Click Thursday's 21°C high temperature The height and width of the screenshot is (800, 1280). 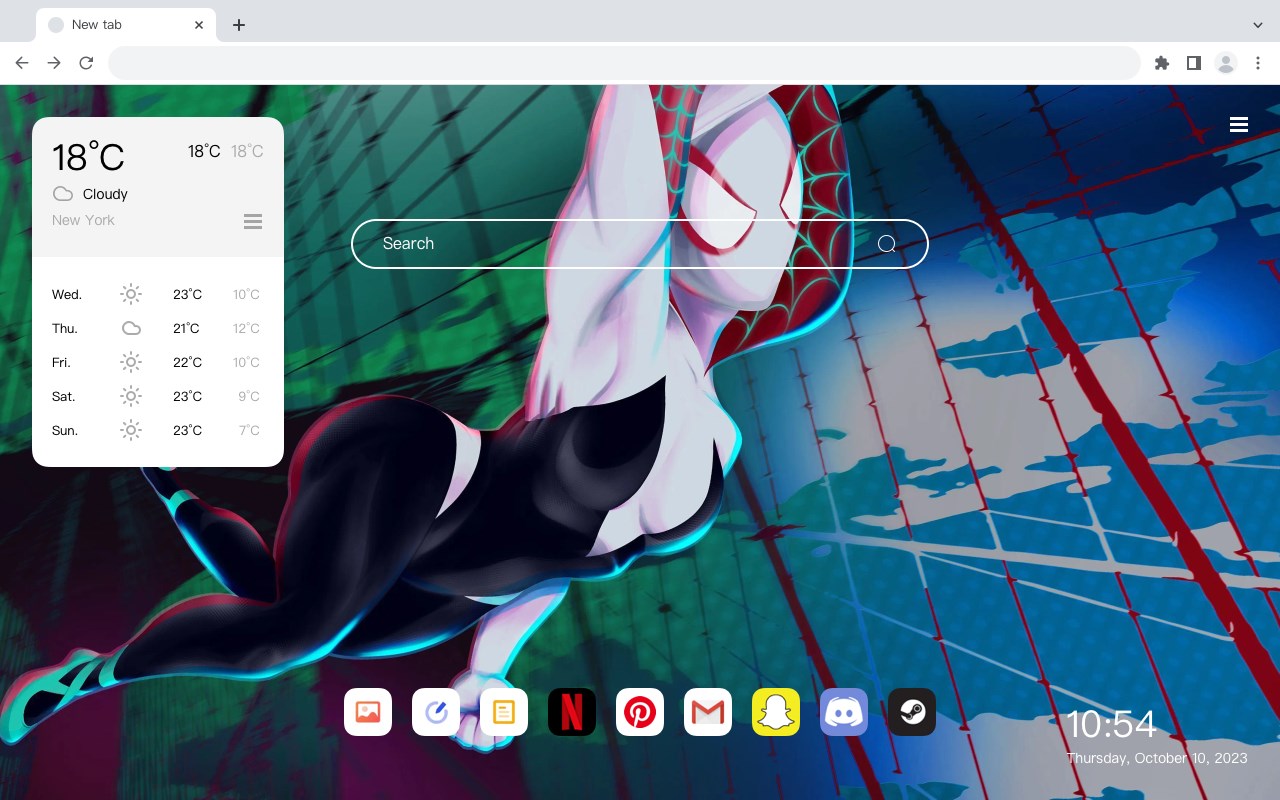click(186, 328)
